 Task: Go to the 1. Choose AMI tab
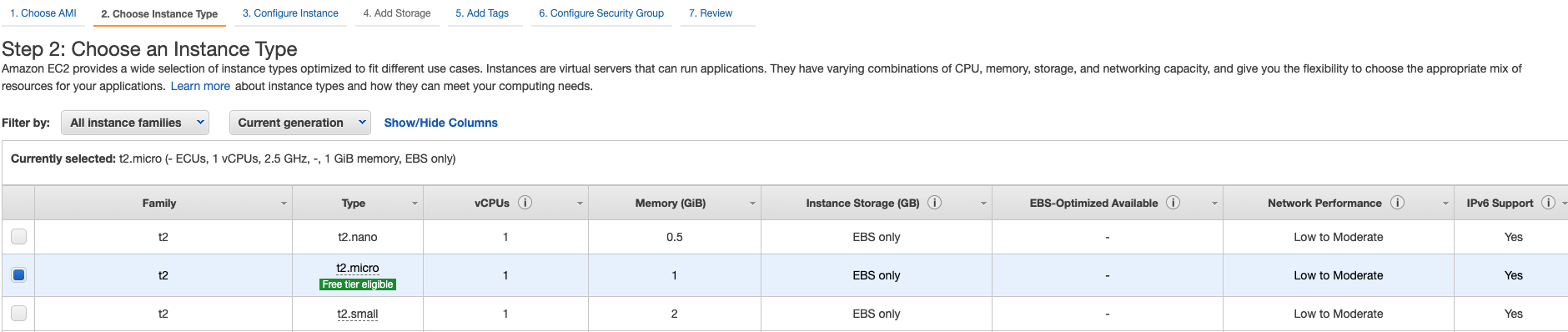click(x=43, y=13)
